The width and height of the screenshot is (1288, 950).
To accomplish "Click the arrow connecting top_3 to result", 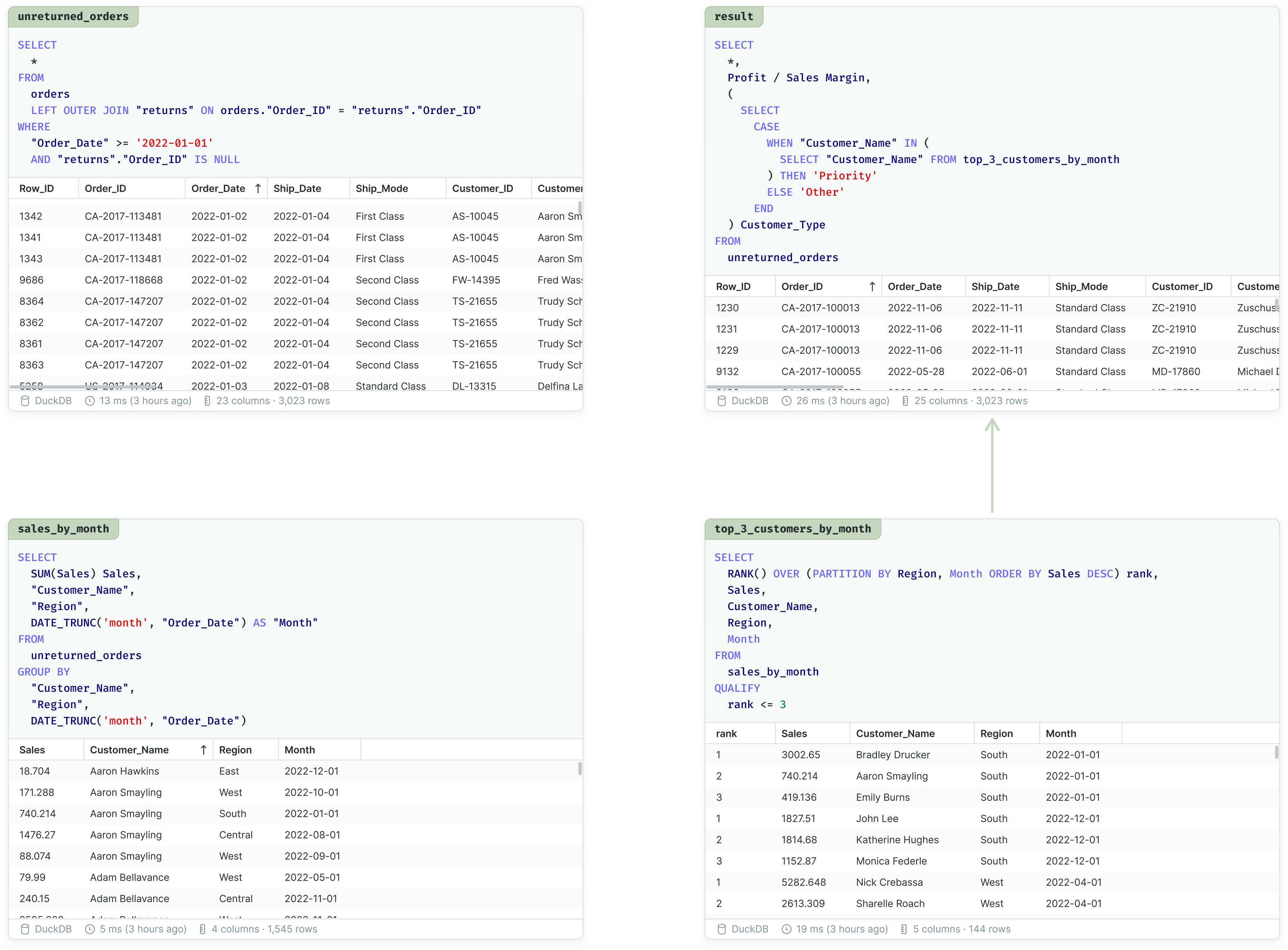I will (992, 466).
